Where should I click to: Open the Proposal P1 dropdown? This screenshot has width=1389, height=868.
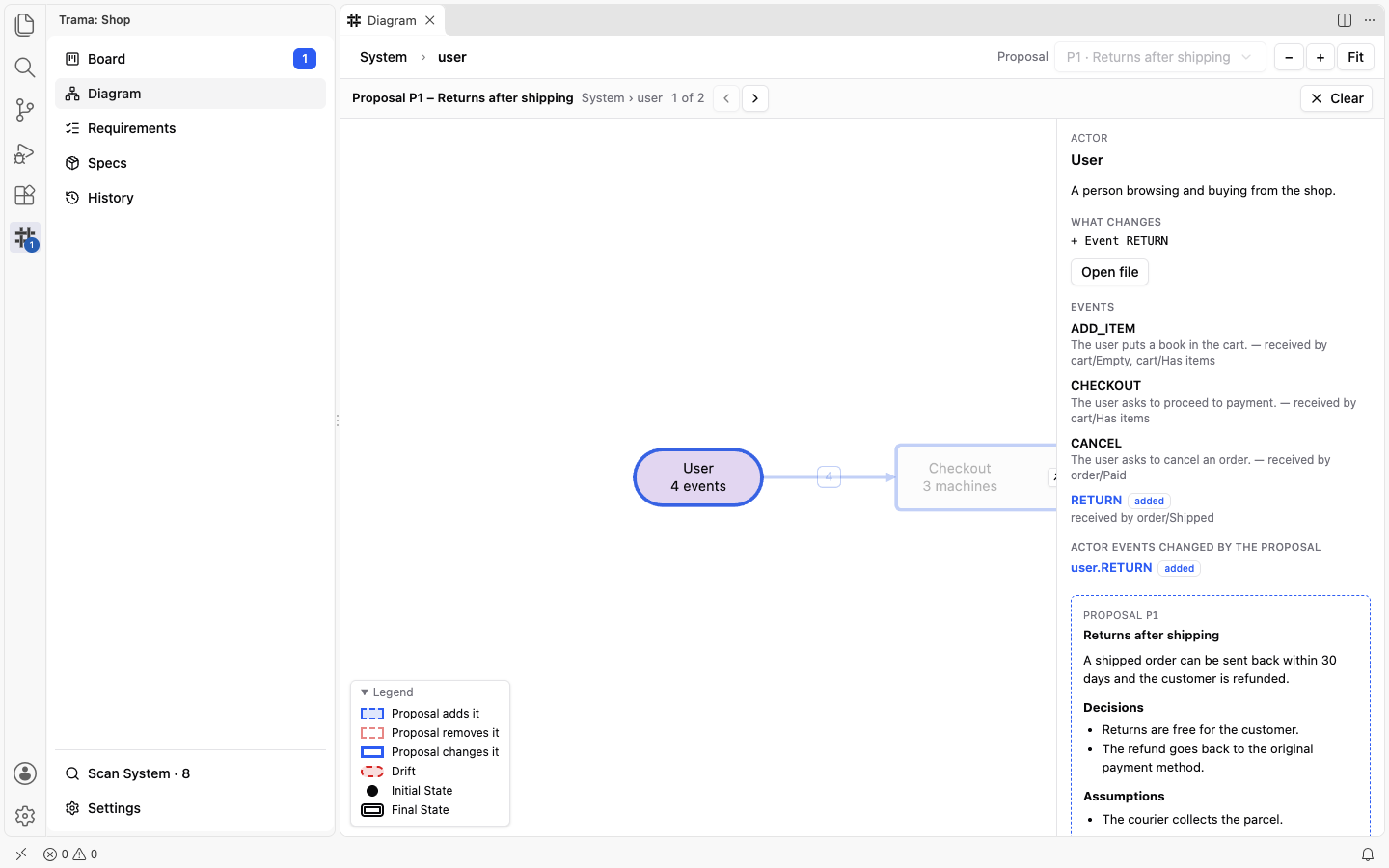click(1160, 57)
